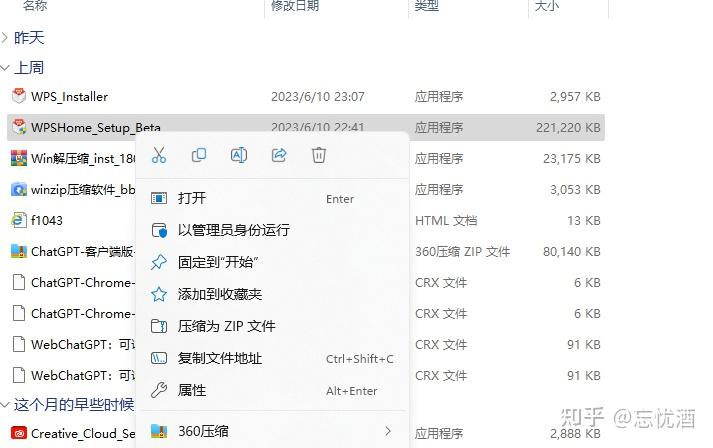Click the 360压缩 ZIP 文件 type cell
This screenshot has width=713, height=448.
pyautogui.click(x=462, y=252)
